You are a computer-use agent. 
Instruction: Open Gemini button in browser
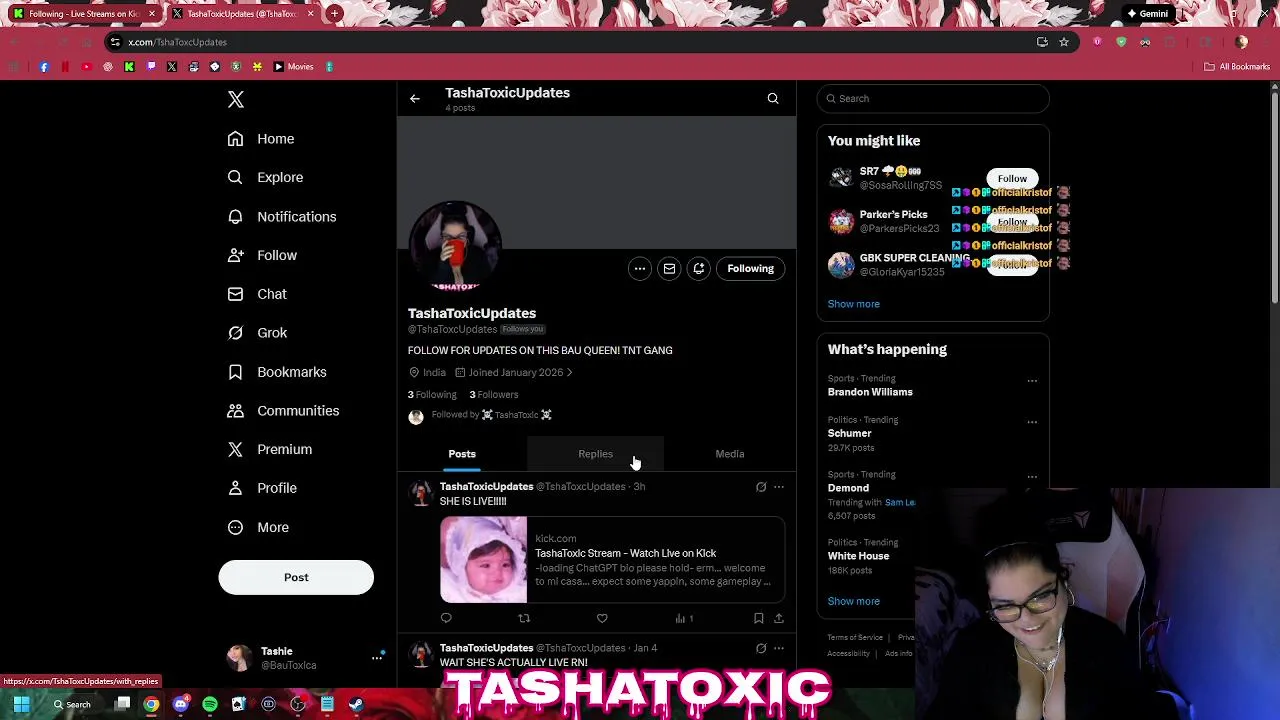[1147, 14]
